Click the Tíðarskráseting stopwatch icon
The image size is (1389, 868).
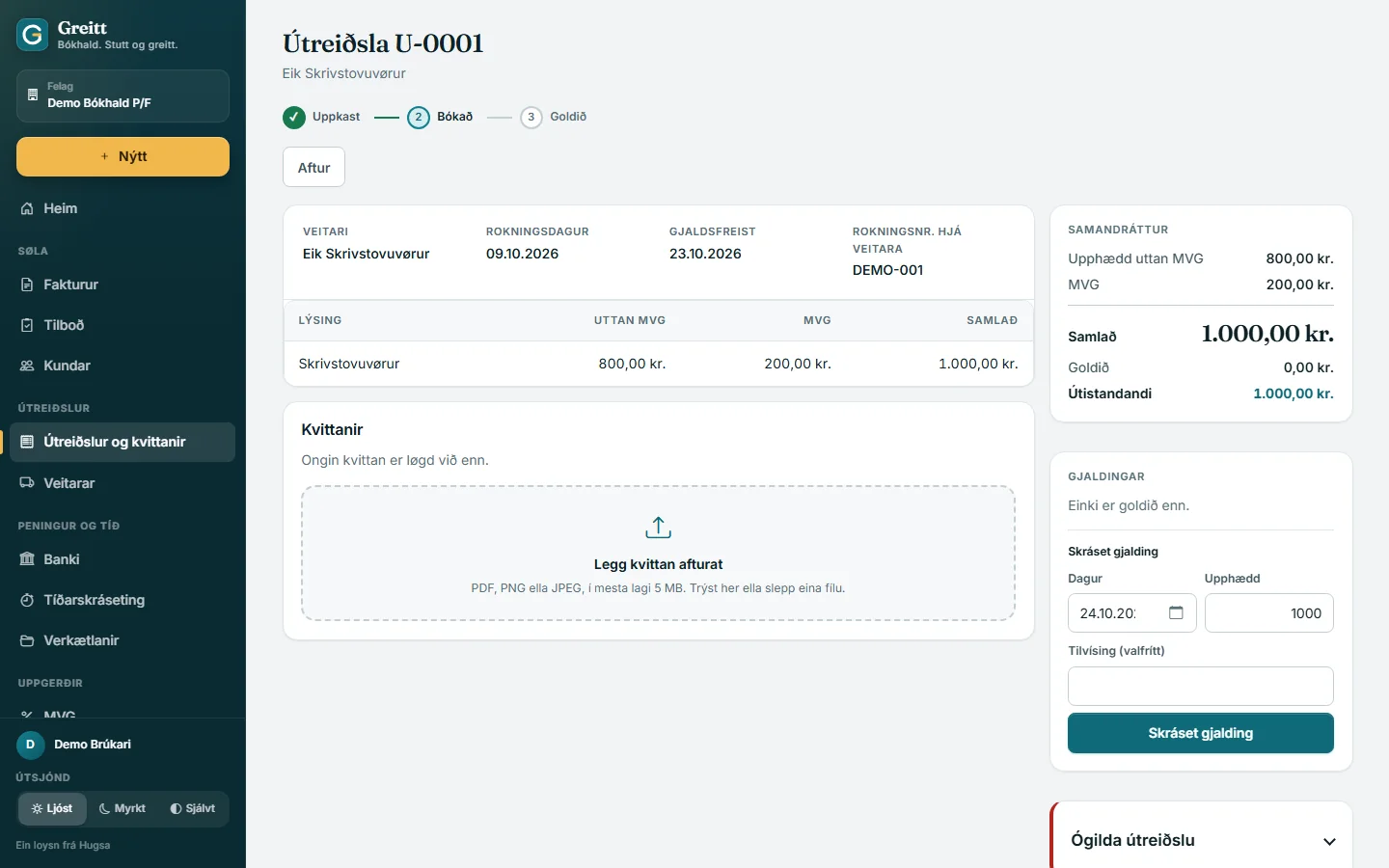click(x=27, y=600)
